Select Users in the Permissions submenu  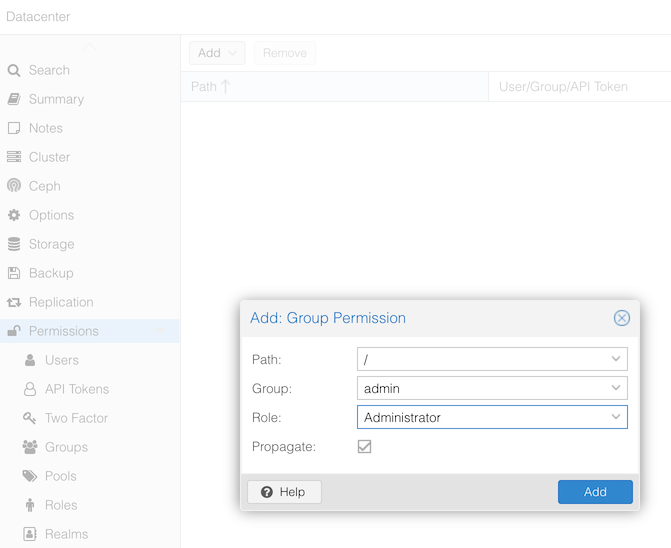click(61, 360)
